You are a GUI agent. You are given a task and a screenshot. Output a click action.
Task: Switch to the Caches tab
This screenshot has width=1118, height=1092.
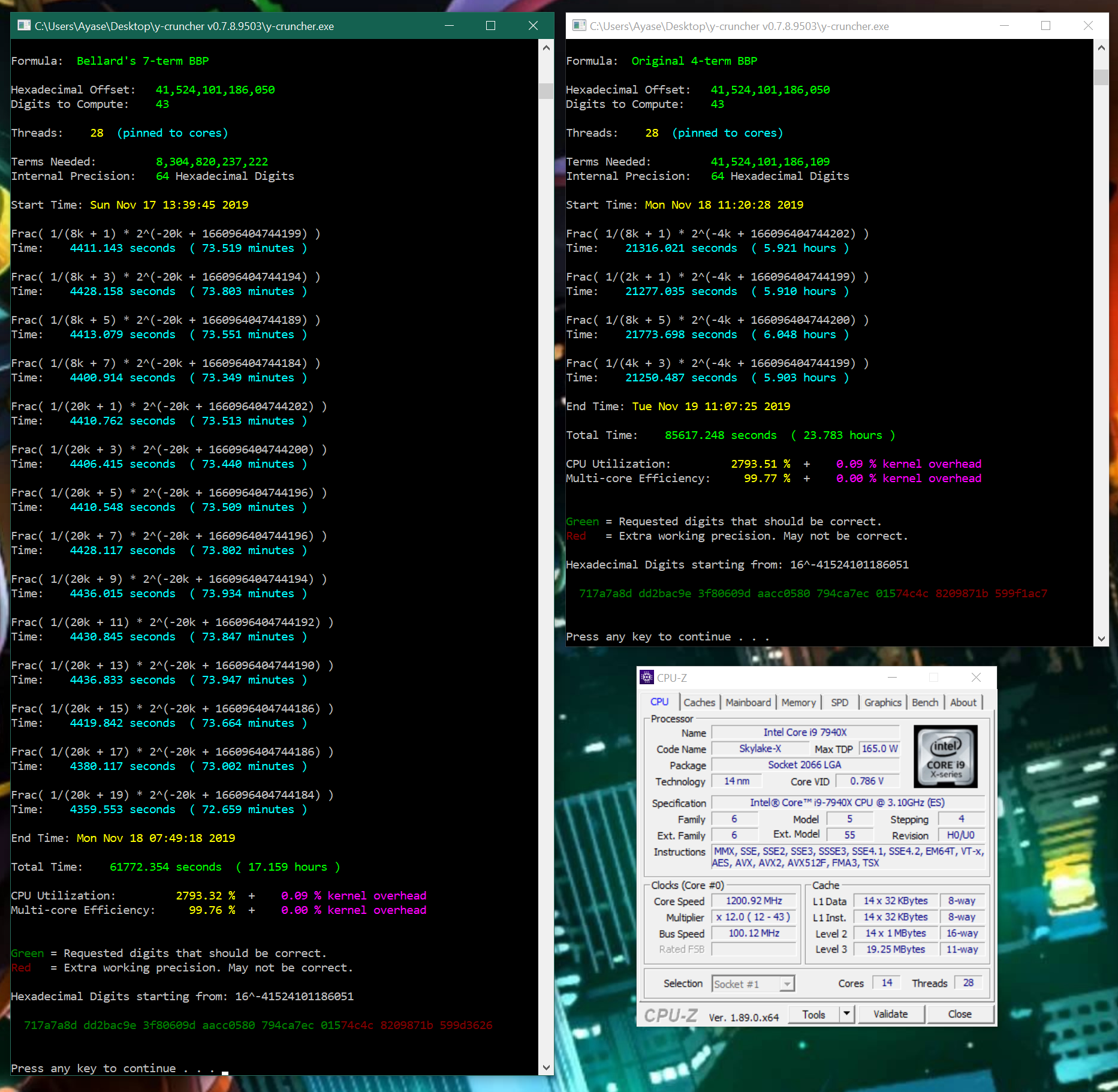(x=699, y=702)
